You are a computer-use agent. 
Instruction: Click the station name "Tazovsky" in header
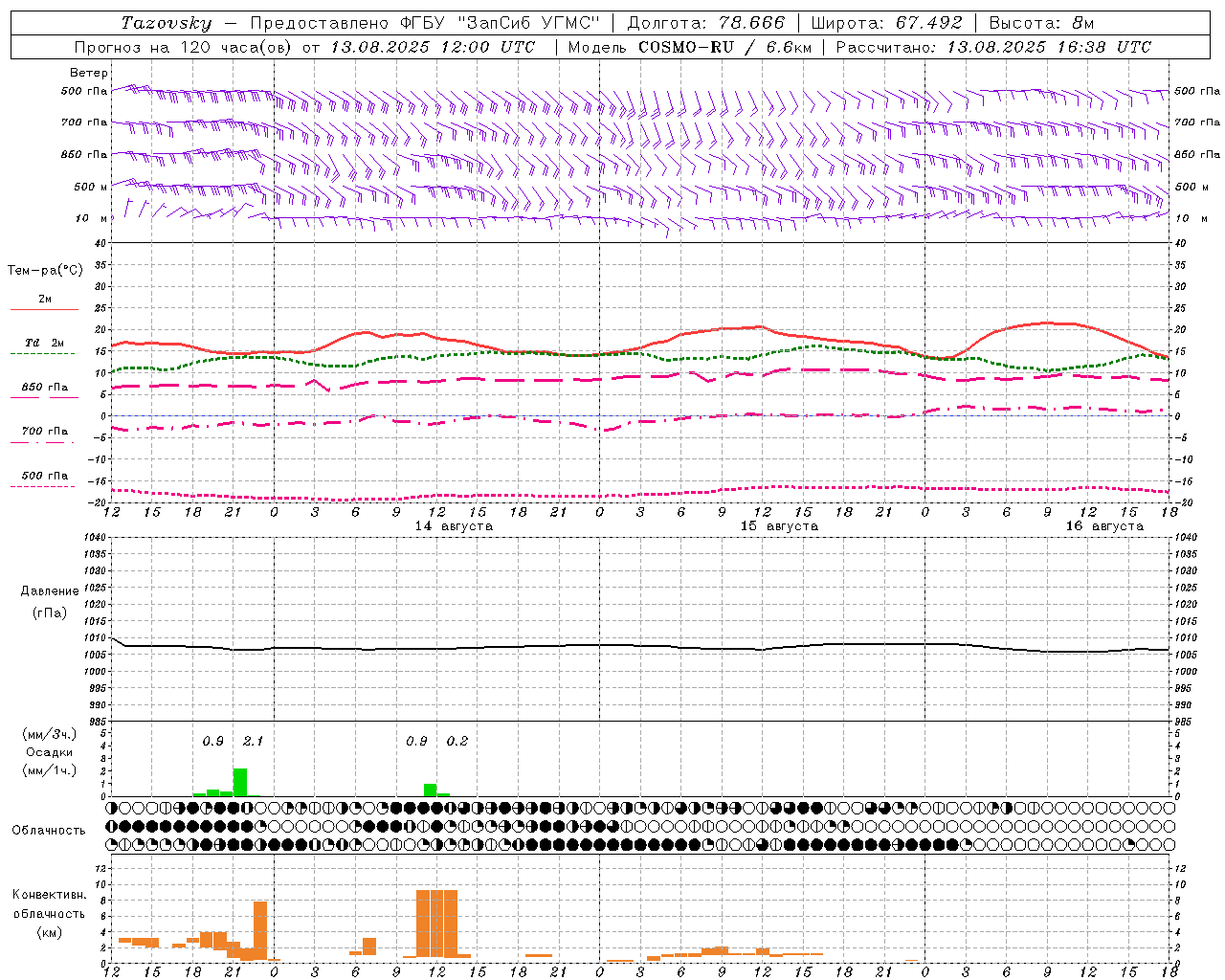167,23
